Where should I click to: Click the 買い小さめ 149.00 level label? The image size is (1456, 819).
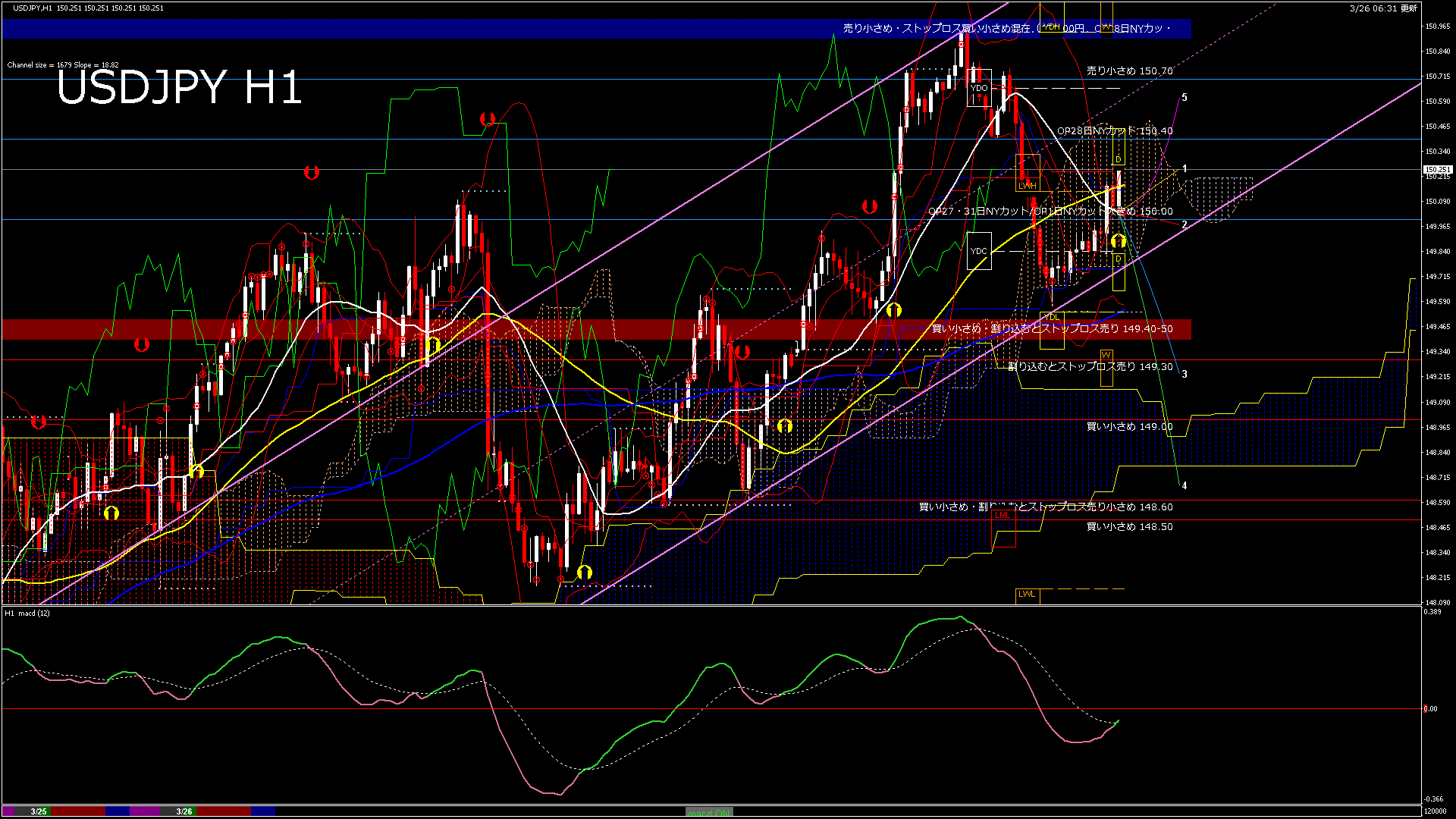click(x=1129, y=427)
